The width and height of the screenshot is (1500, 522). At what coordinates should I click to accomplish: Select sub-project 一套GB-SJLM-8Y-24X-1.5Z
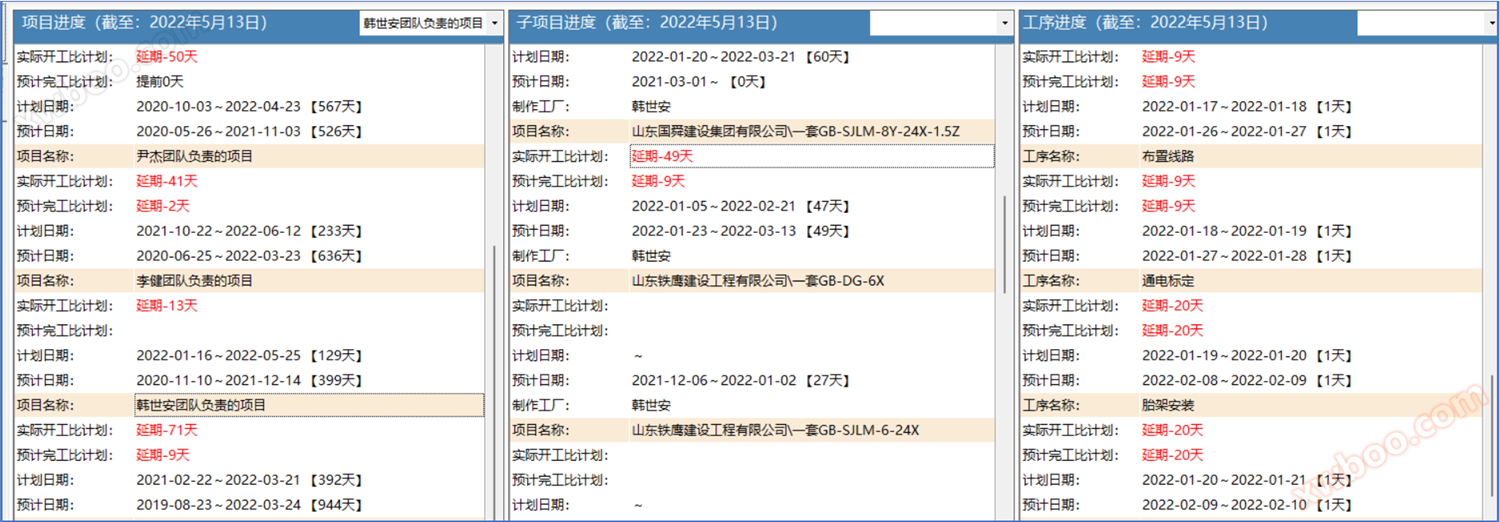point(795,131)
